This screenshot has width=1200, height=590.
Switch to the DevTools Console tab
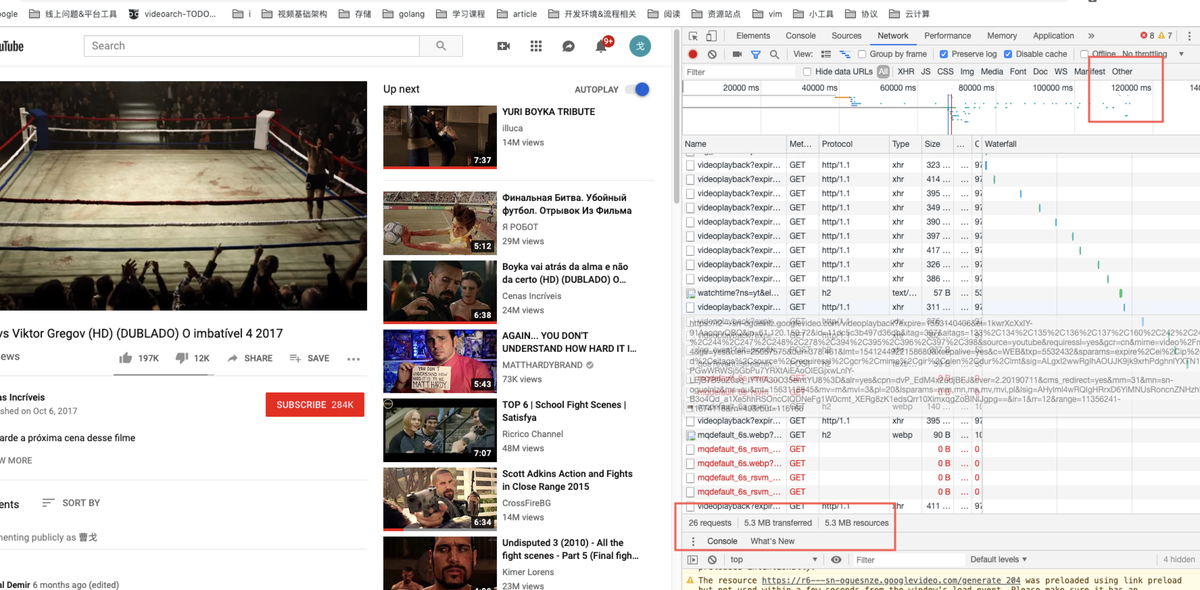point(801,35)
